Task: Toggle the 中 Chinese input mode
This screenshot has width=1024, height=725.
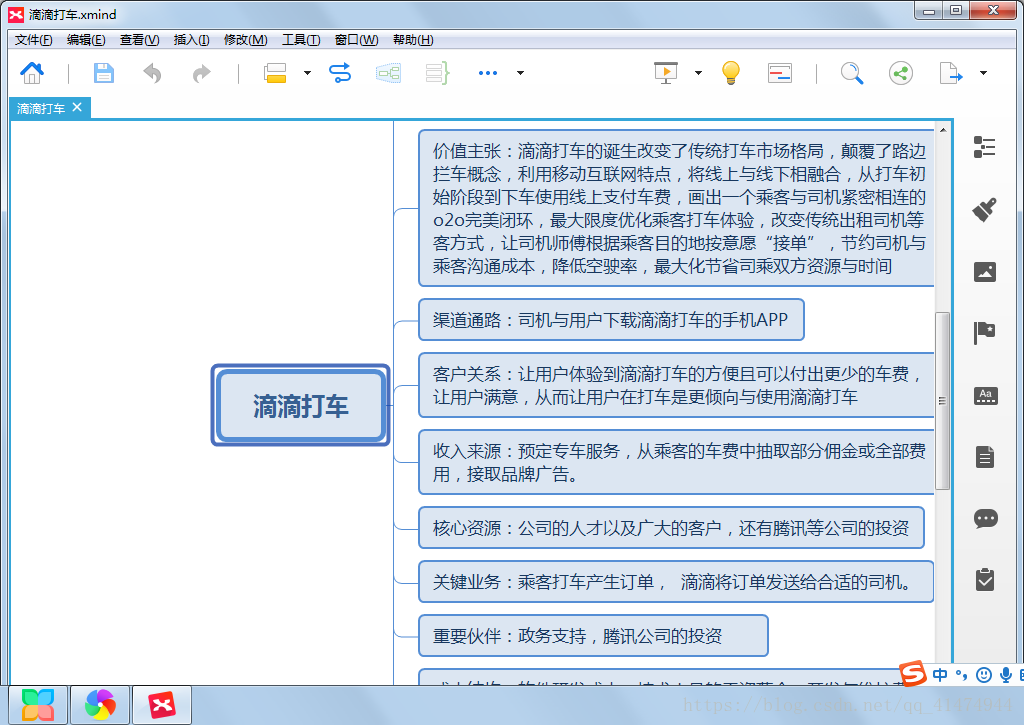Action: (x=940, y=675)
